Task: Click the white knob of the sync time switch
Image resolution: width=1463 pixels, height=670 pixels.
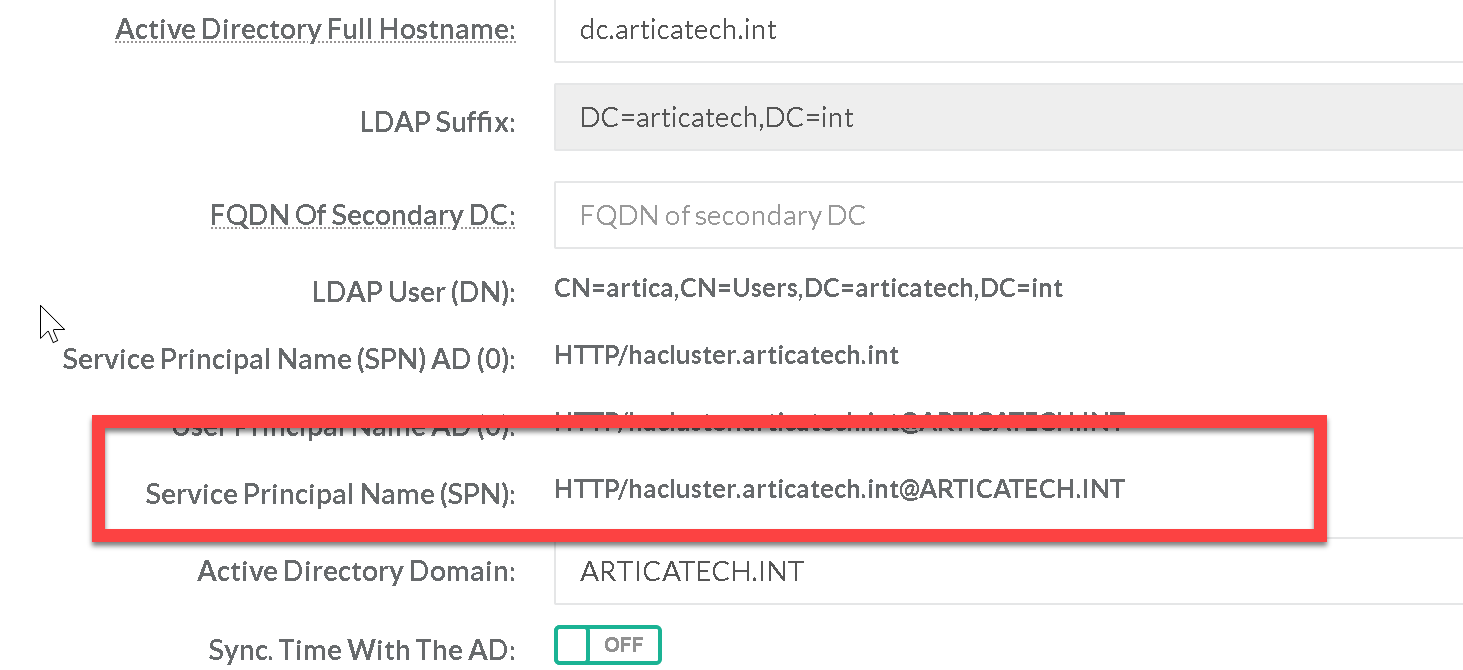Action: [x=573, y=645]
